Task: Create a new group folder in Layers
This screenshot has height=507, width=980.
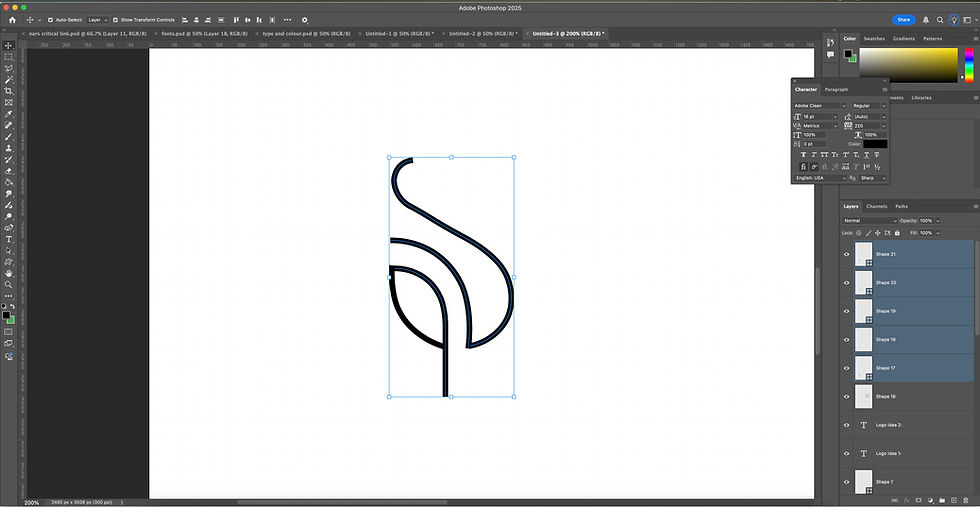Action: [942, 500]
